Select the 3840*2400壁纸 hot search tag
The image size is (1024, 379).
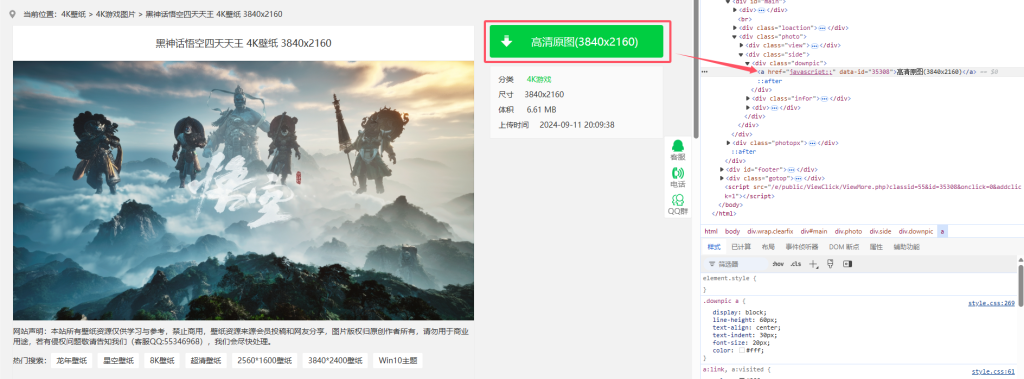[x=335, y=361]
